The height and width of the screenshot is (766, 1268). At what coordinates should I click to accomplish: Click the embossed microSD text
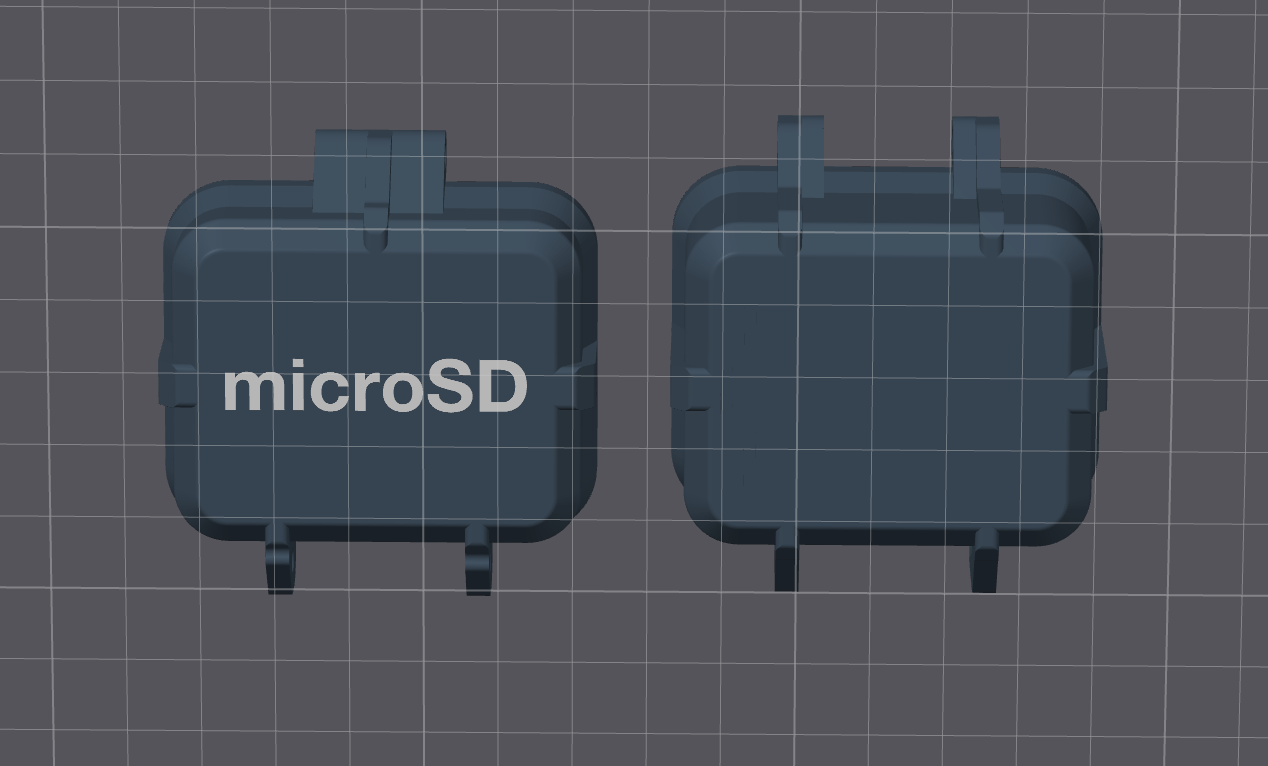375,388
